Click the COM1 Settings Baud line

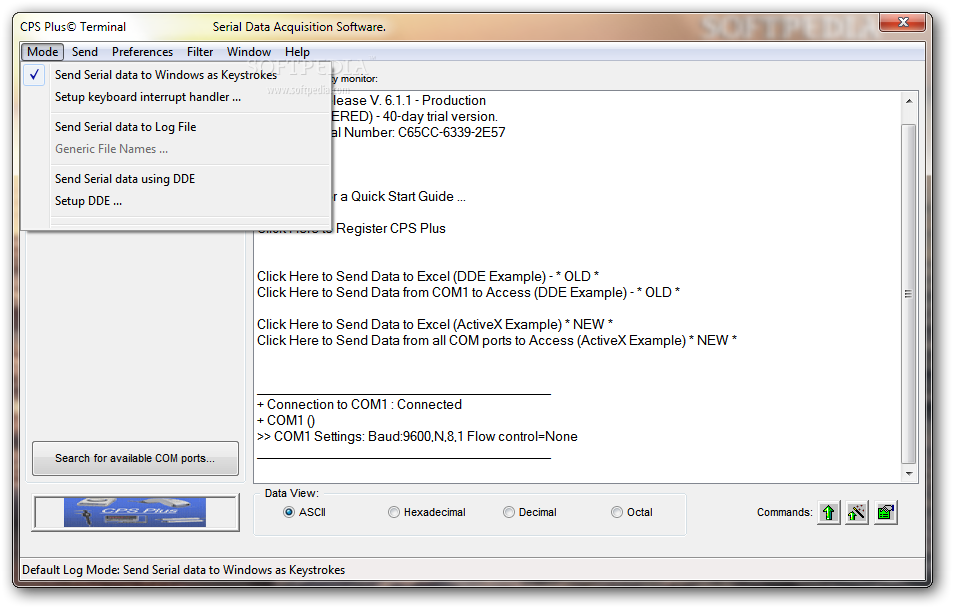(x=417, y=437)
